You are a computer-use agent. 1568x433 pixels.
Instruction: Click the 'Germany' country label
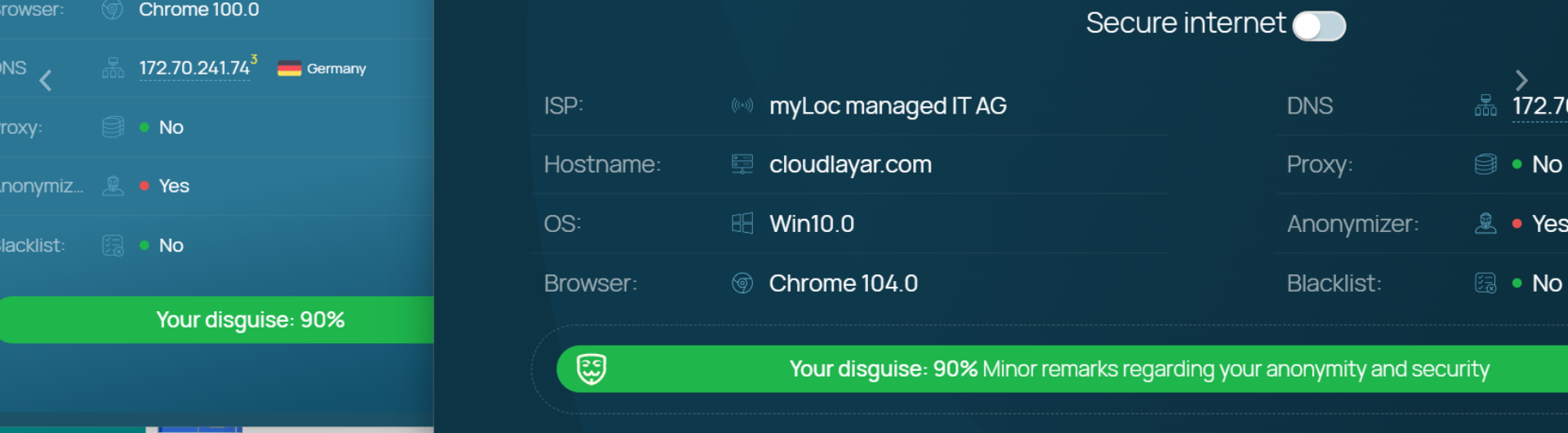(336, 69)
